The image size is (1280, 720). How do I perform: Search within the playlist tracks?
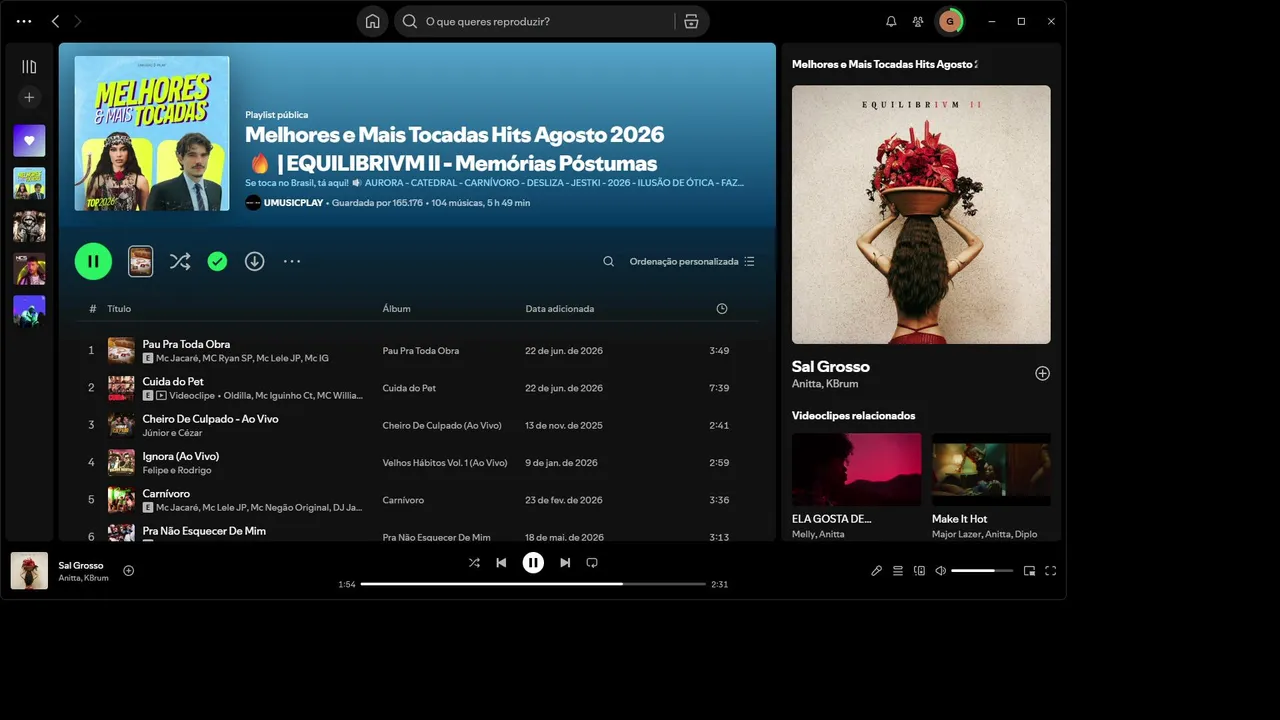pyautogui.click(x=608, y=261)
